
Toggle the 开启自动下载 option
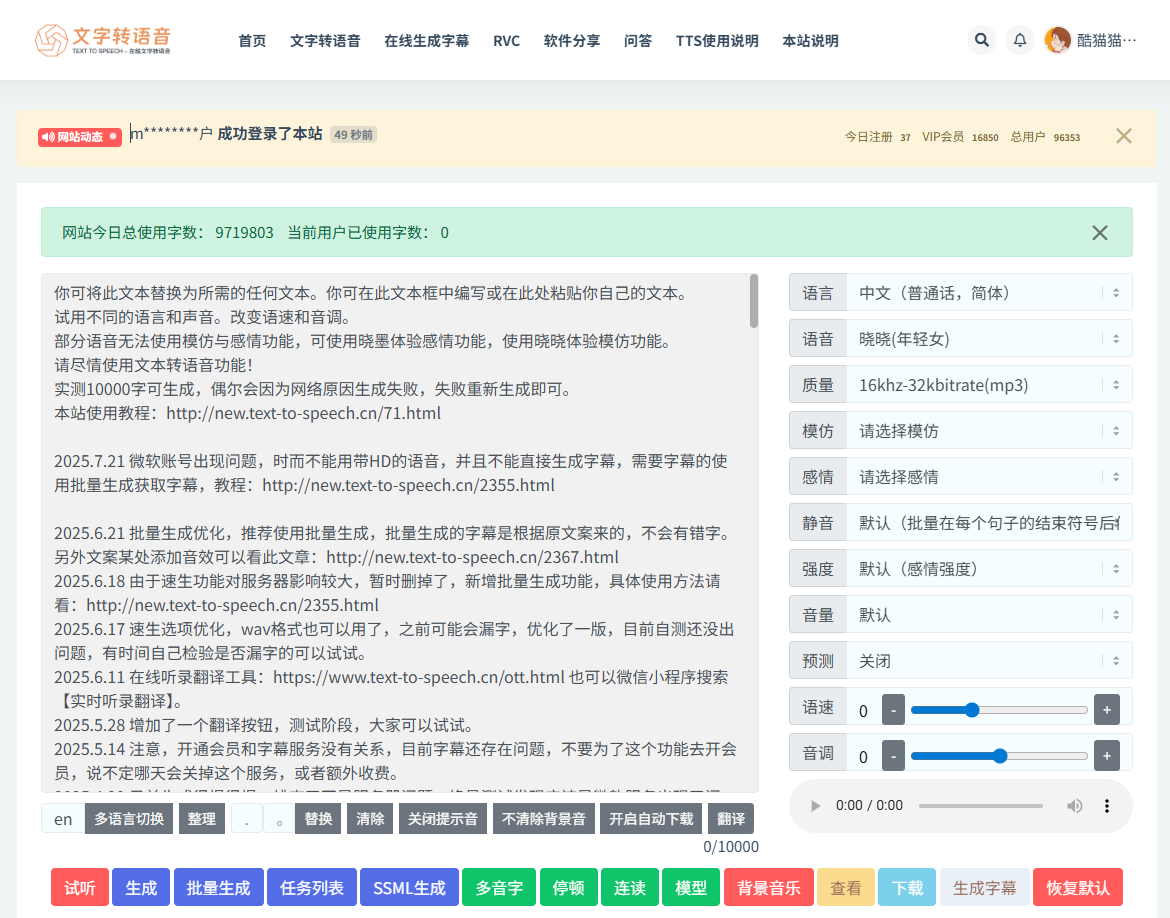[x=651, y=819]
